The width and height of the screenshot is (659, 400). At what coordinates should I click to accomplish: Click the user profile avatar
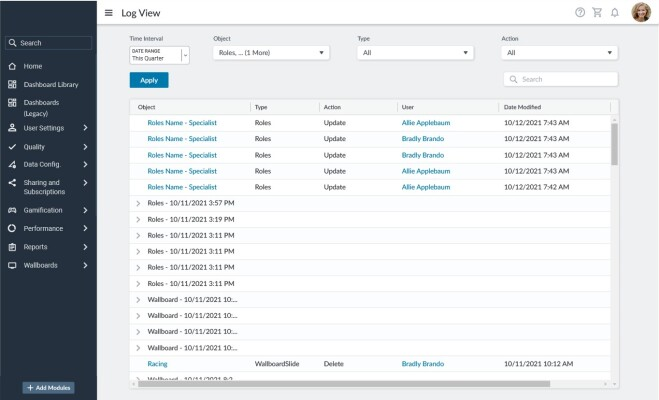pyautogui.click(x=641, y=12)
